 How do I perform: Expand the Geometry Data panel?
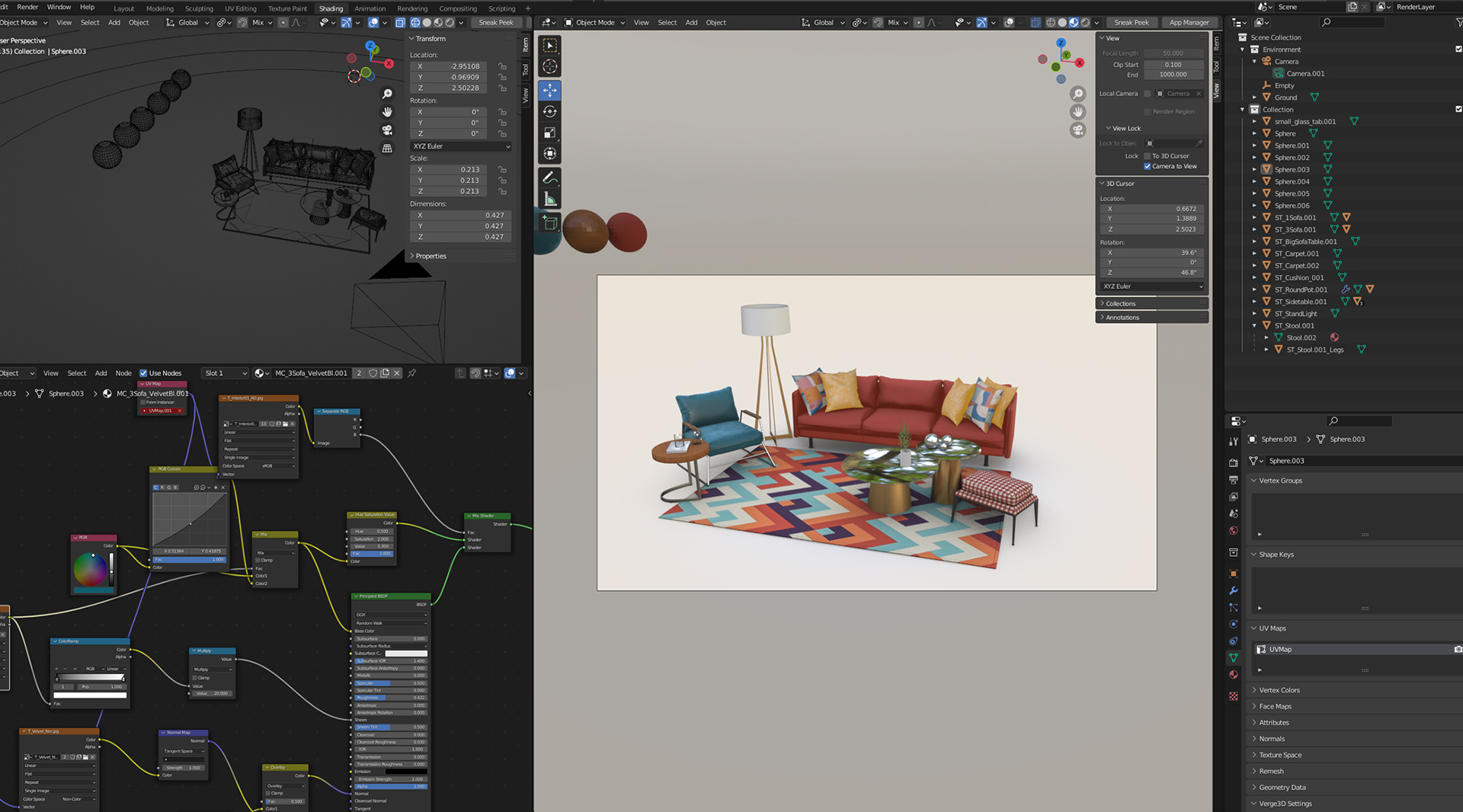coord(1353,787)
